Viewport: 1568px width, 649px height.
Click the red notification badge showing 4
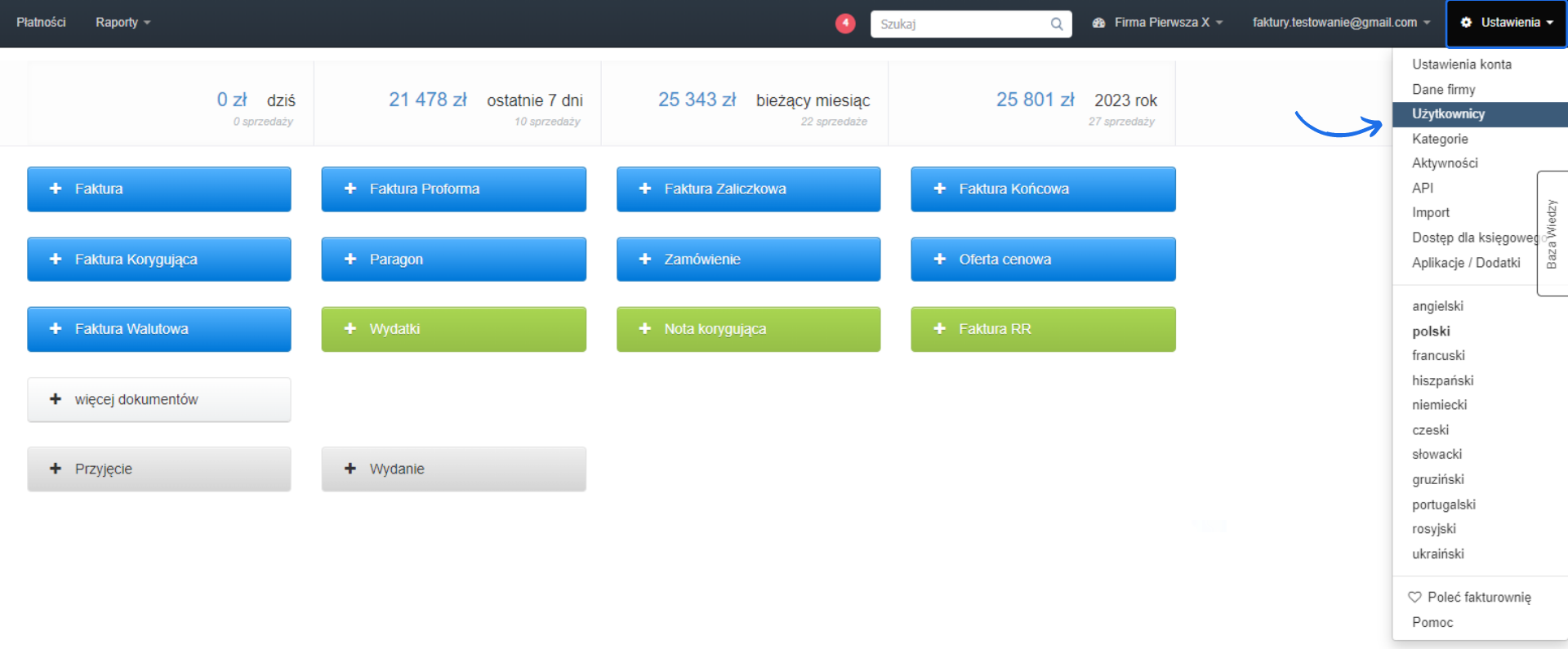tap(845, 23)
